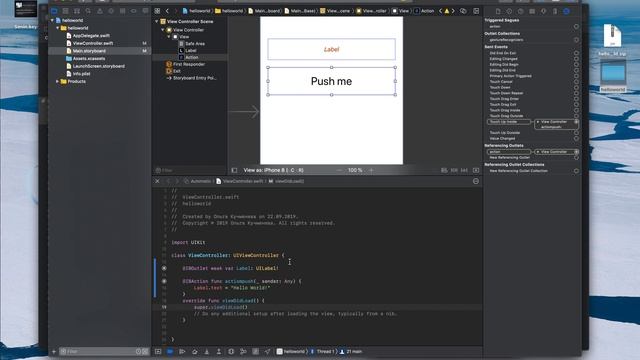Select LaunchScreen.storyboard in the navigator
Image resolution: width=640 pixels, height=360 pixels.
click(x=98, y=66)
